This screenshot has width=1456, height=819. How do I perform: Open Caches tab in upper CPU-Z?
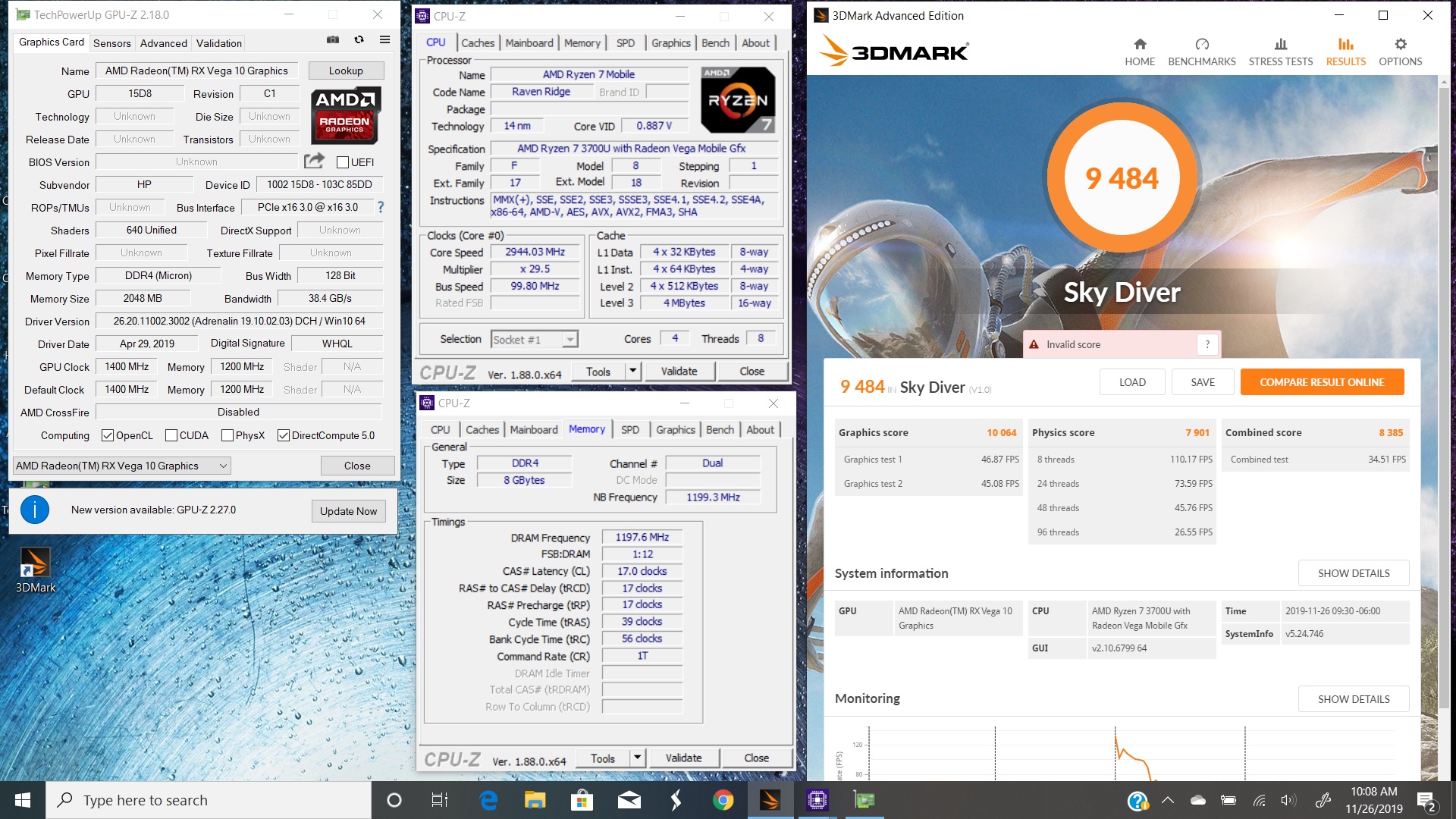pyautogui.click(x=478, y=43)
